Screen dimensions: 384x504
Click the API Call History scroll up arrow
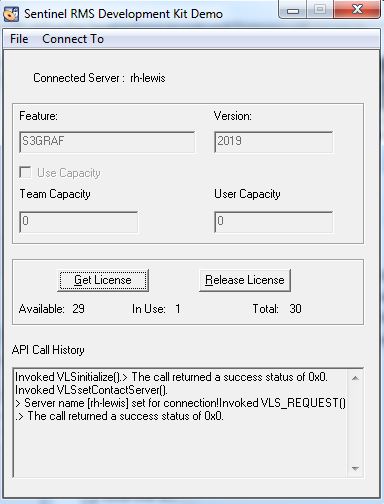coord(355,378)
